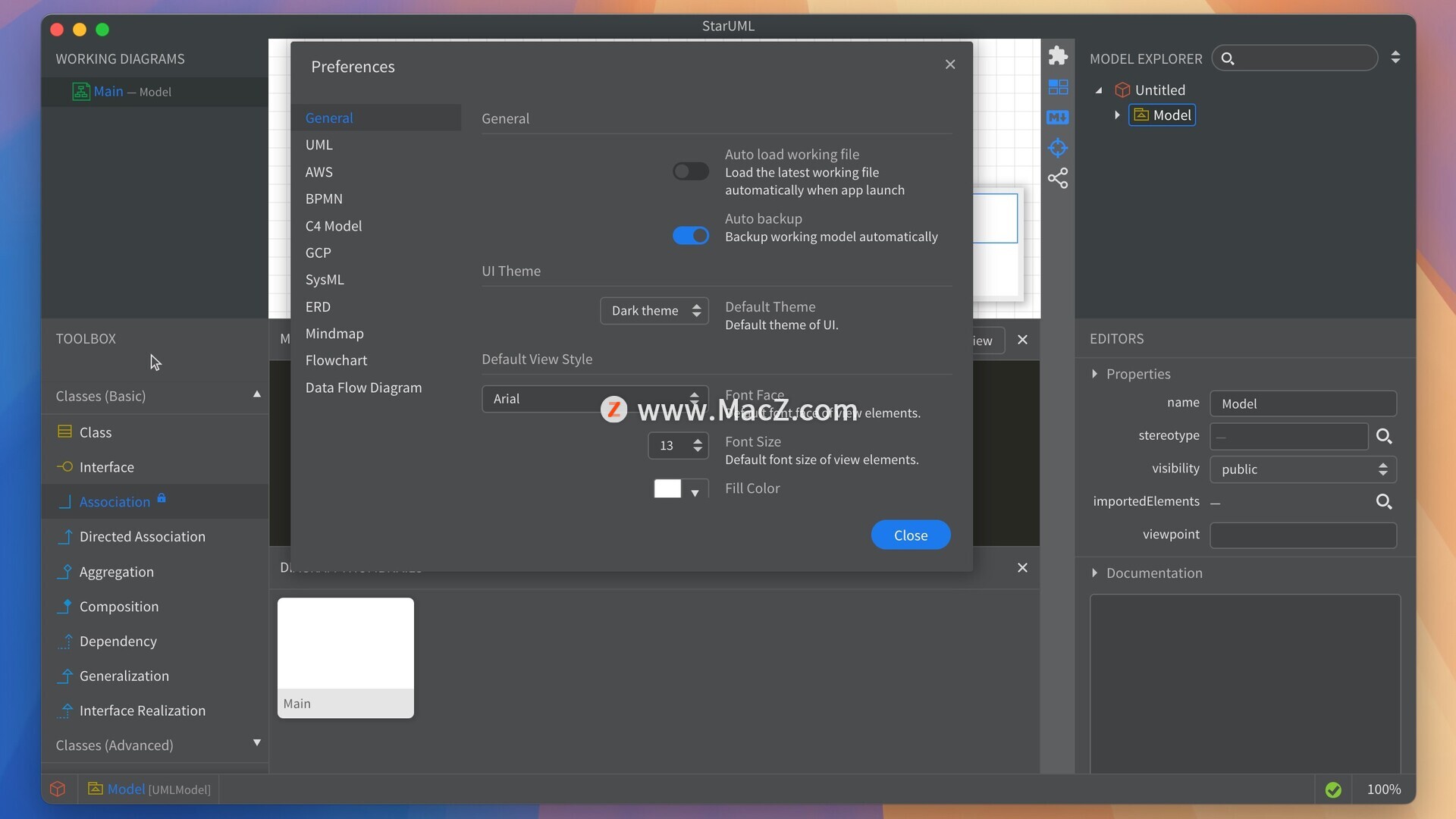Open the Main diagram thumbnail

click(x=346, y=657)
